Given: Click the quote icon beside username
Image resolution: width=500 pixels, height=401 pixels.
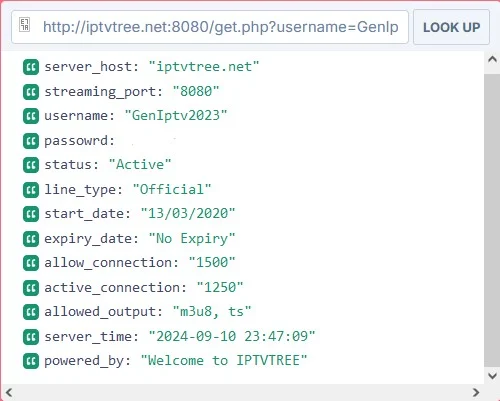Looking at the screenshot, I should tap(31, 116).
